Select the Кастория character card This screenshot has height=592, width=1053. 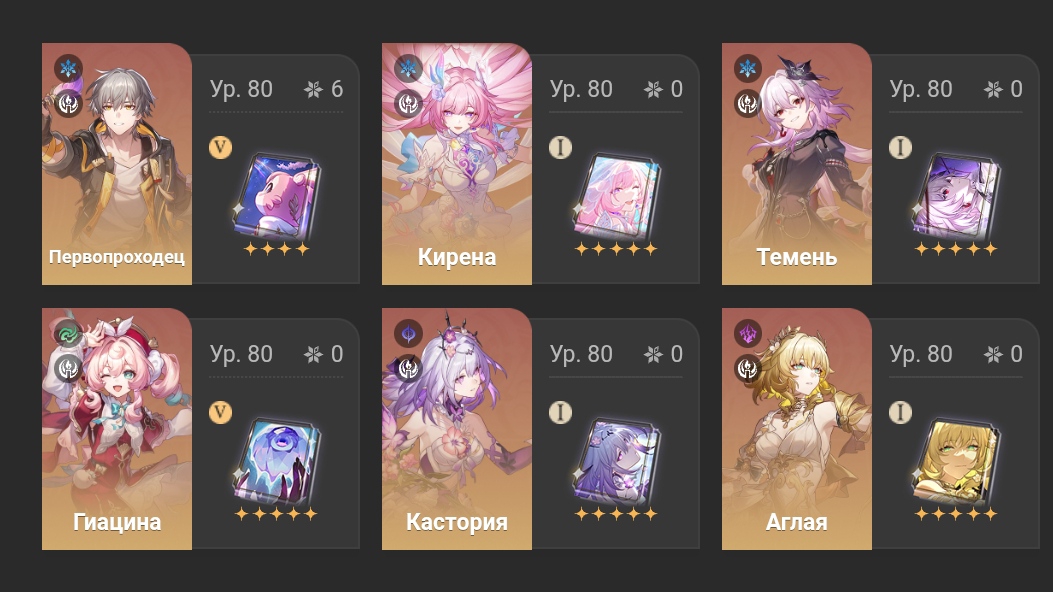click(x=457, y=429)
